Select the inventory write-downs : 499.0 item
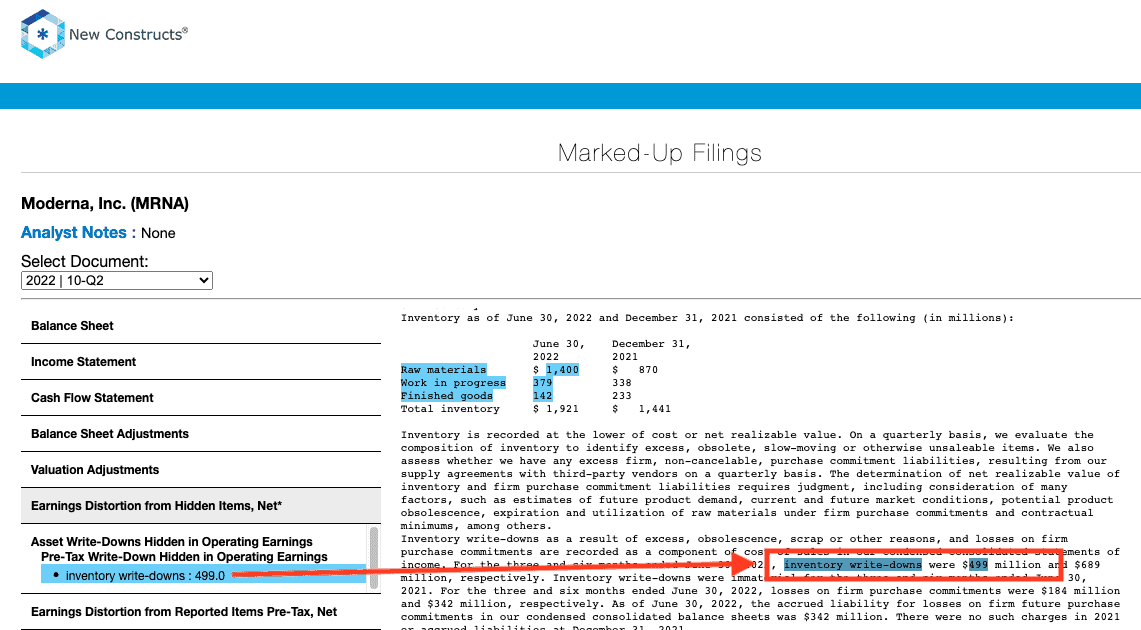Viewport: 1141px width, 630px height. click(204, 575)
